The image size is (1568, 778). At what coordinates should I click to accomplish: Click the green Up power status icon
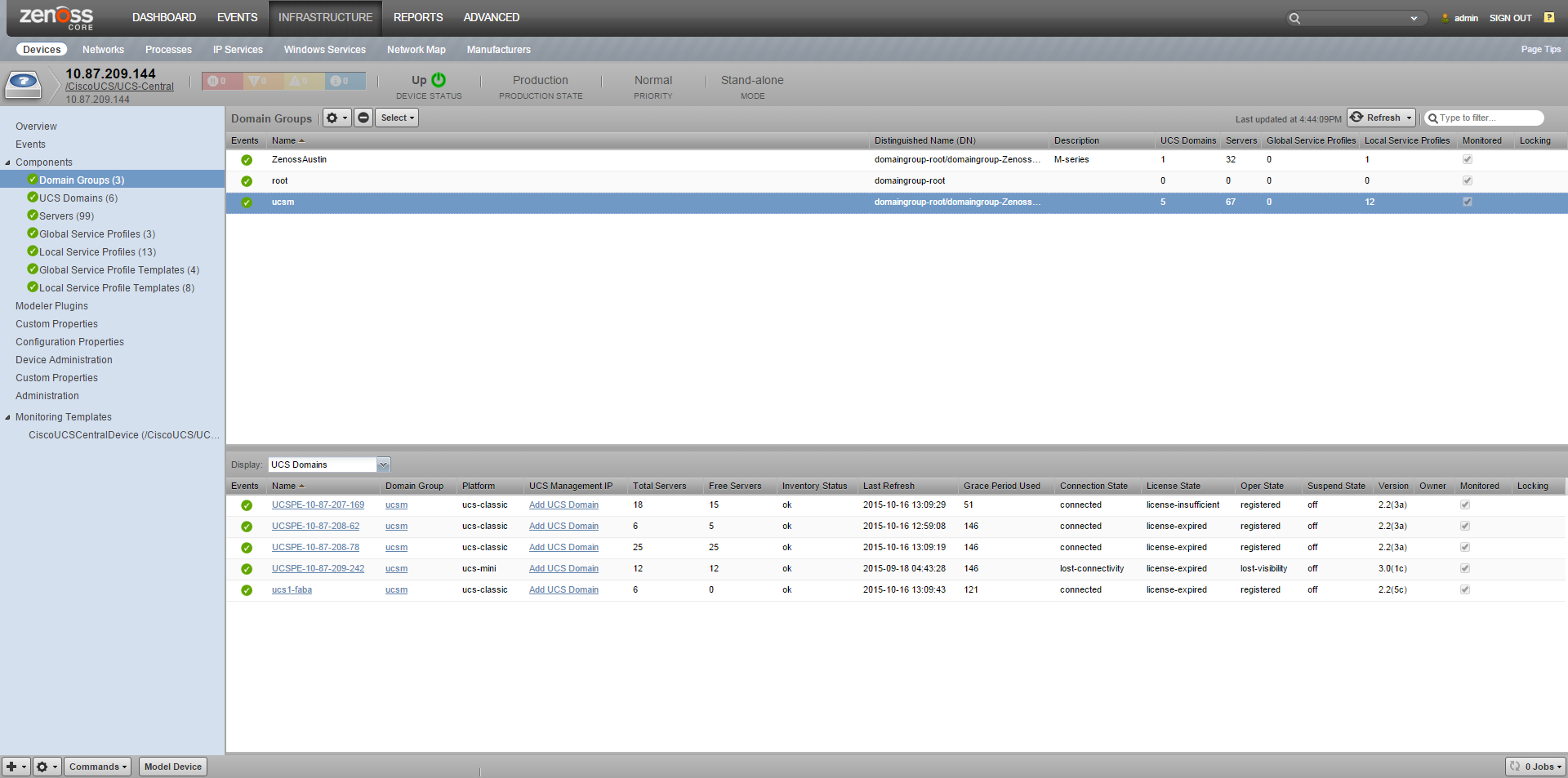coord(439,80)
